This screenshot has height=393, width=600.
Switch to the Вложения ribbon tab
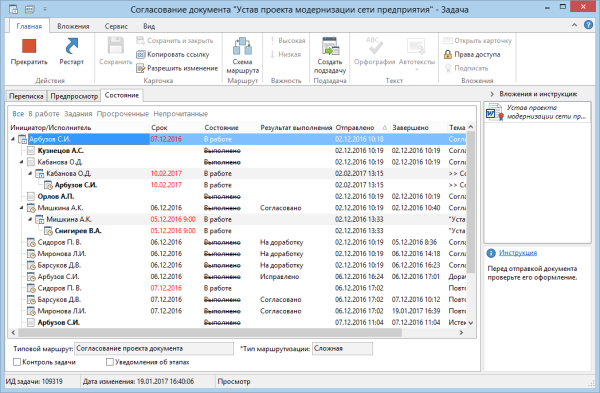pyautogui.click(x=73, y=26)
